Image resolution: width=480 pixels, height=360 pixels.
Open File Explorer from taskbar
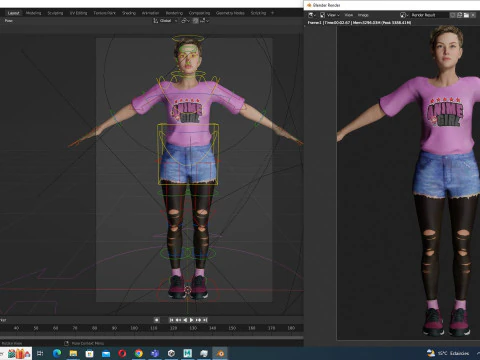click(x=73, y=353)
